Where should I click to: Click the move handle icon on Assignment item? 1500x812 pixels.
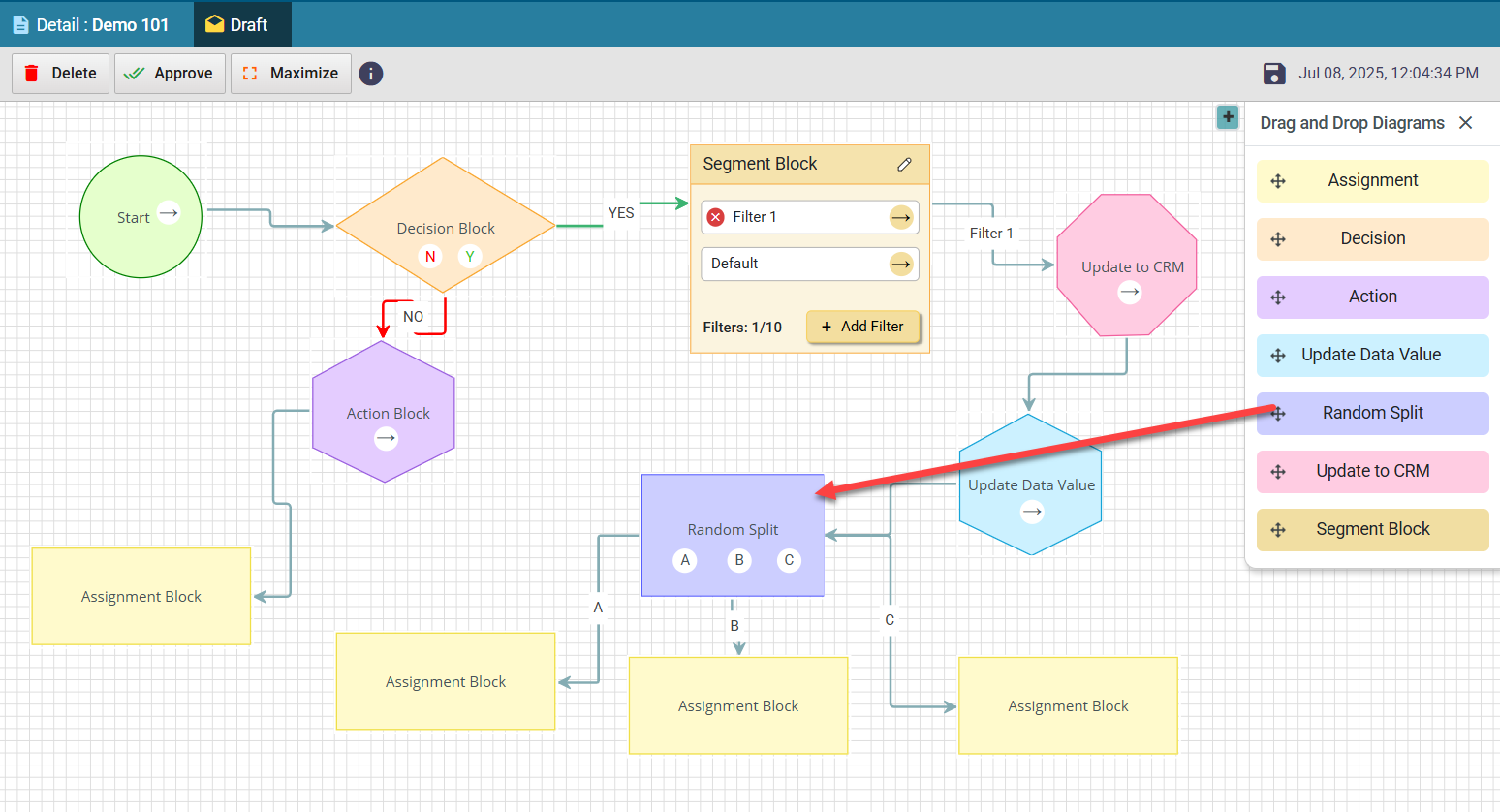(x=1278, y=181)
